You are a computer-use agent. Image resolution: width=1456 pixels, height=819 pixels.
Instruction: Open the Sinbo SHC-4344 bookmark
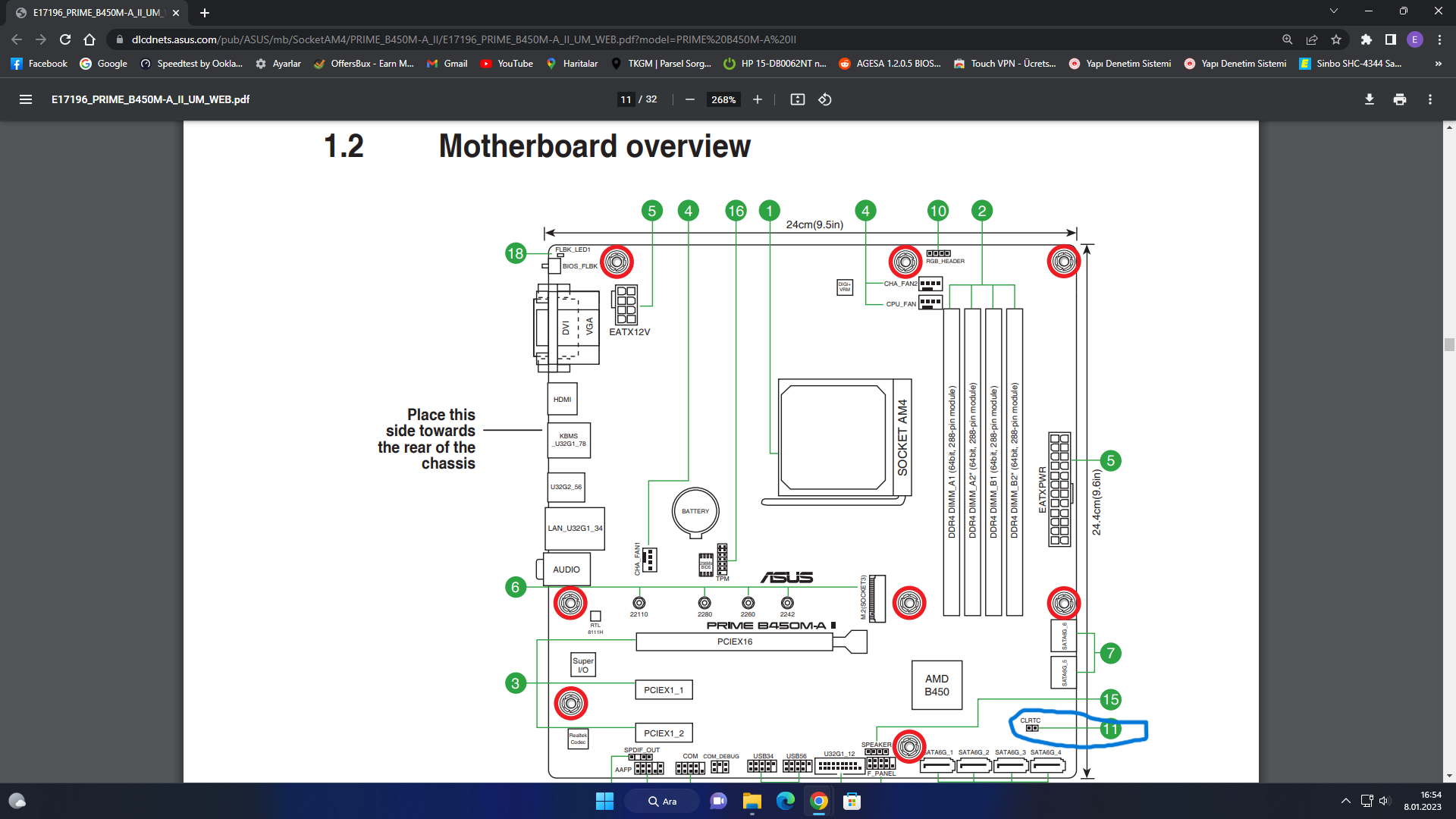(1351, 64)
